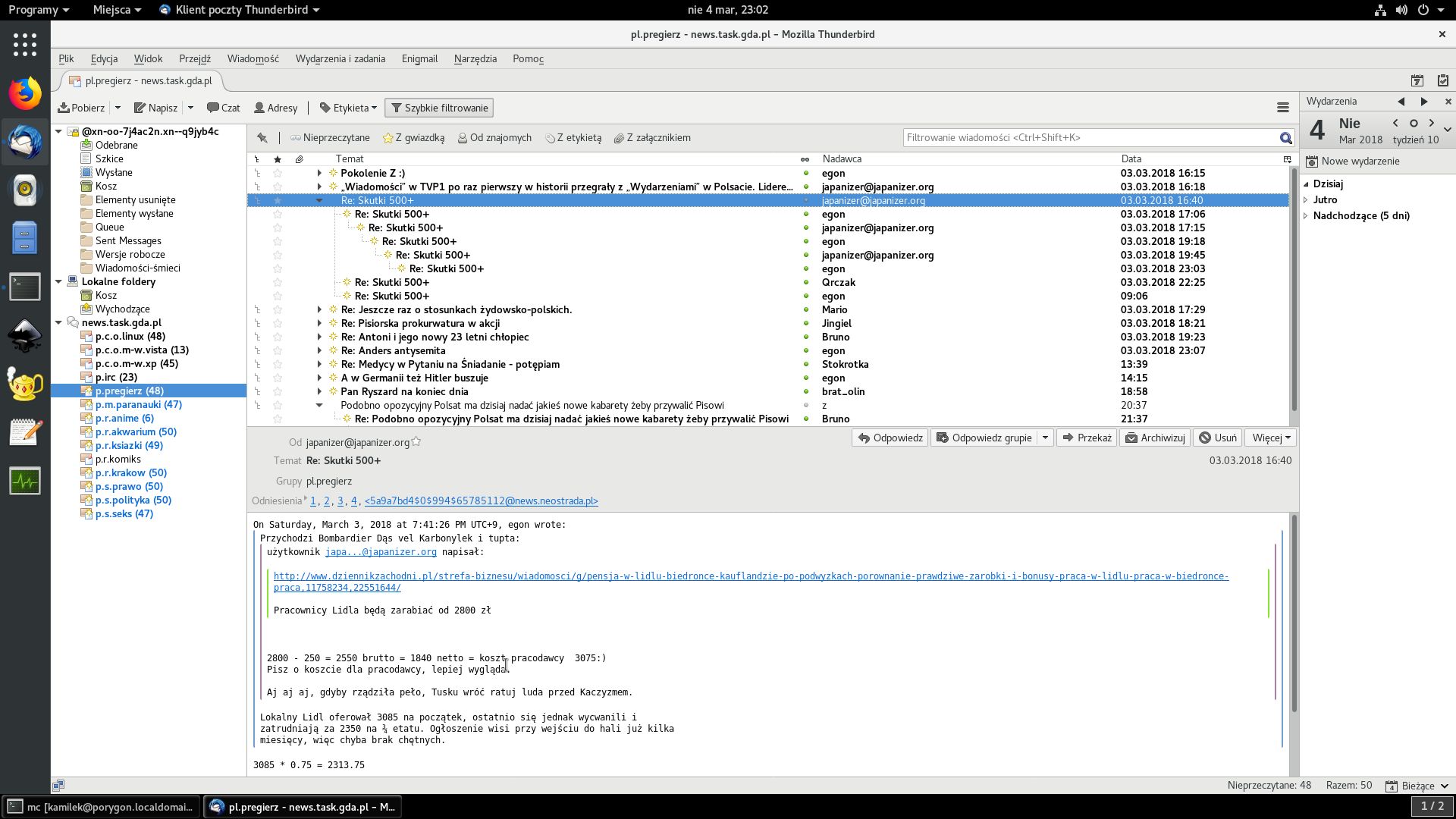
Task: Star the Pokolenie Z :) message
Action: 278,173
